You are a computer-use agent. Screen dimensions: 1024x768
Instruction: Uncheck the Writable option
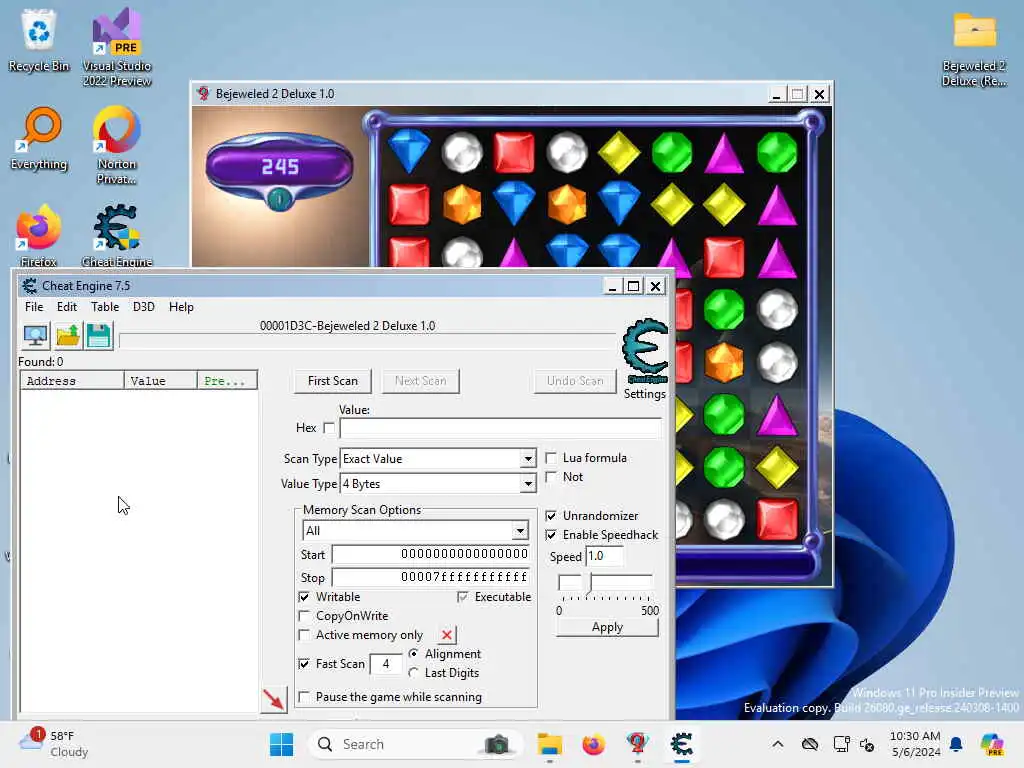pos(304,597)
